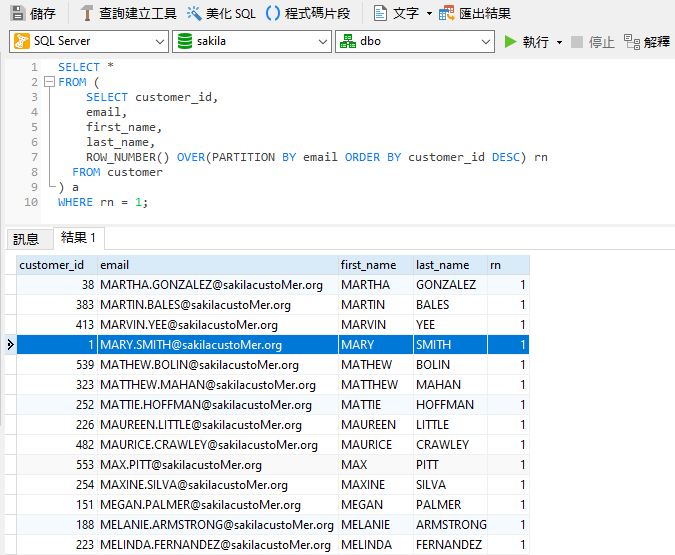Click the Explain (解釋) query icon
This screenshot has height=555, width=675.
click(632, 42)
